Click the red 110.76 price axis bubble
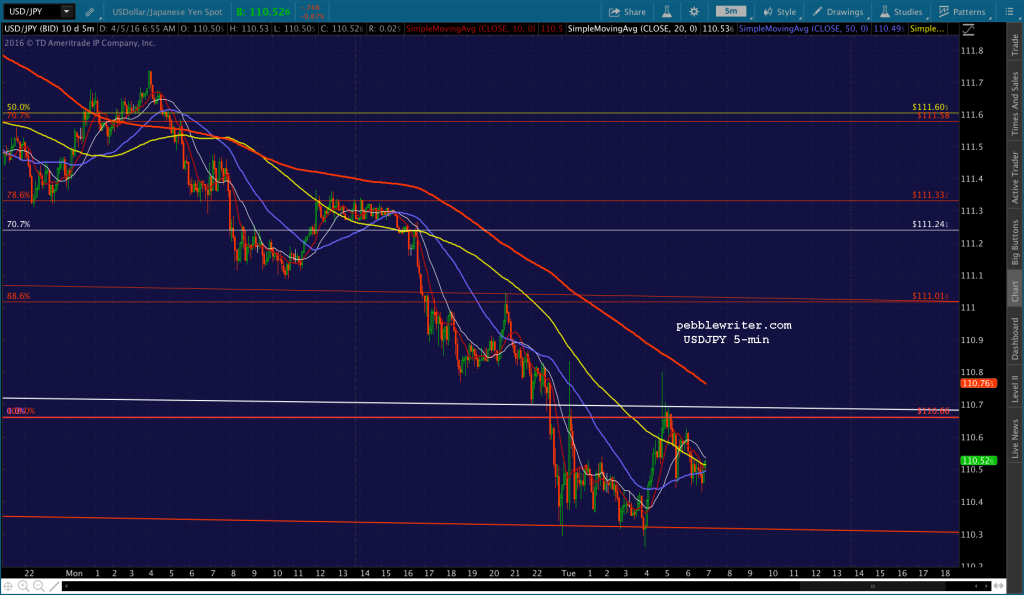 tap(978, 383)
